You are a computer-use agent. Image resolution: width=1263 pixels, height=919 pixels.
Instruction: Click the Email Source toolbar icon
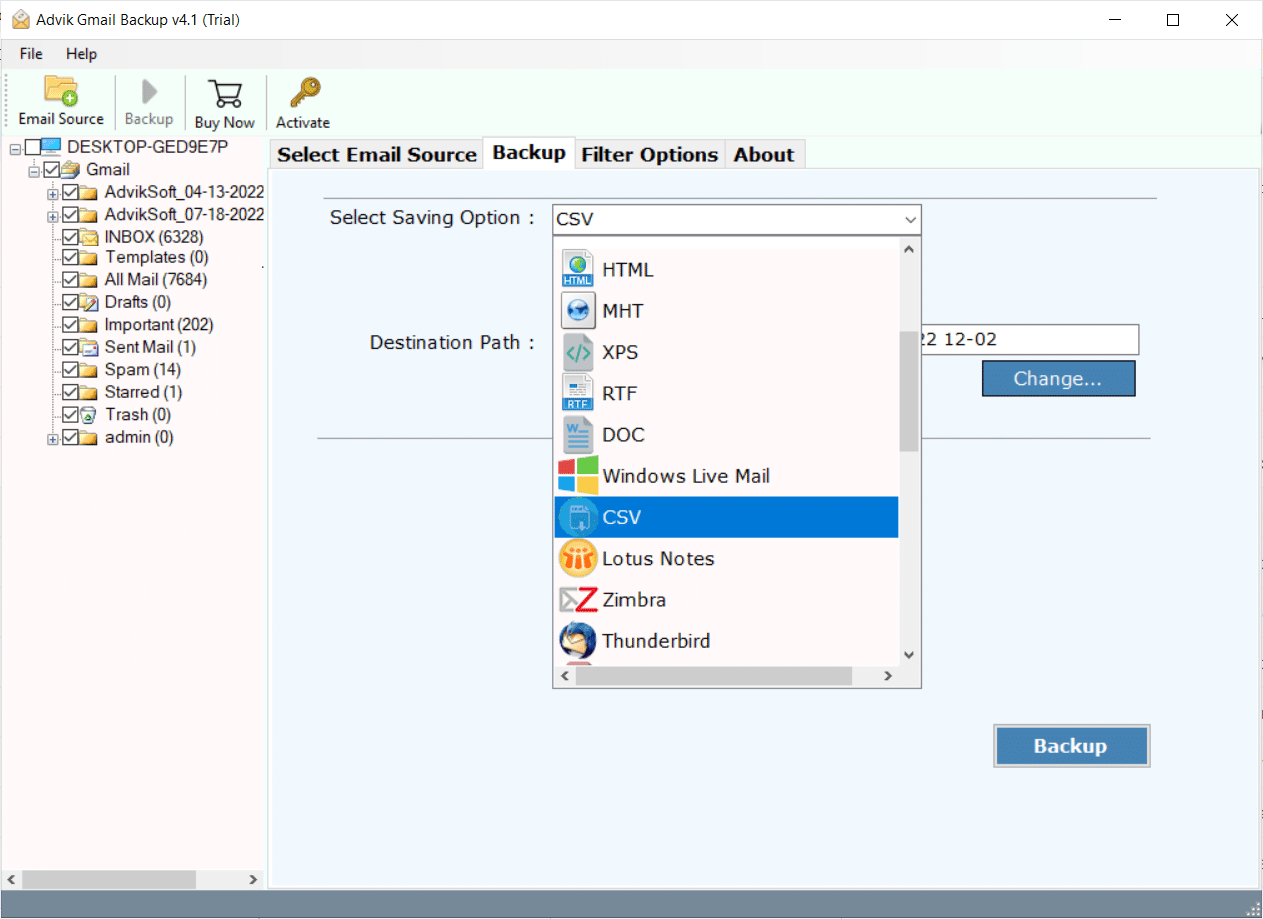61,91
